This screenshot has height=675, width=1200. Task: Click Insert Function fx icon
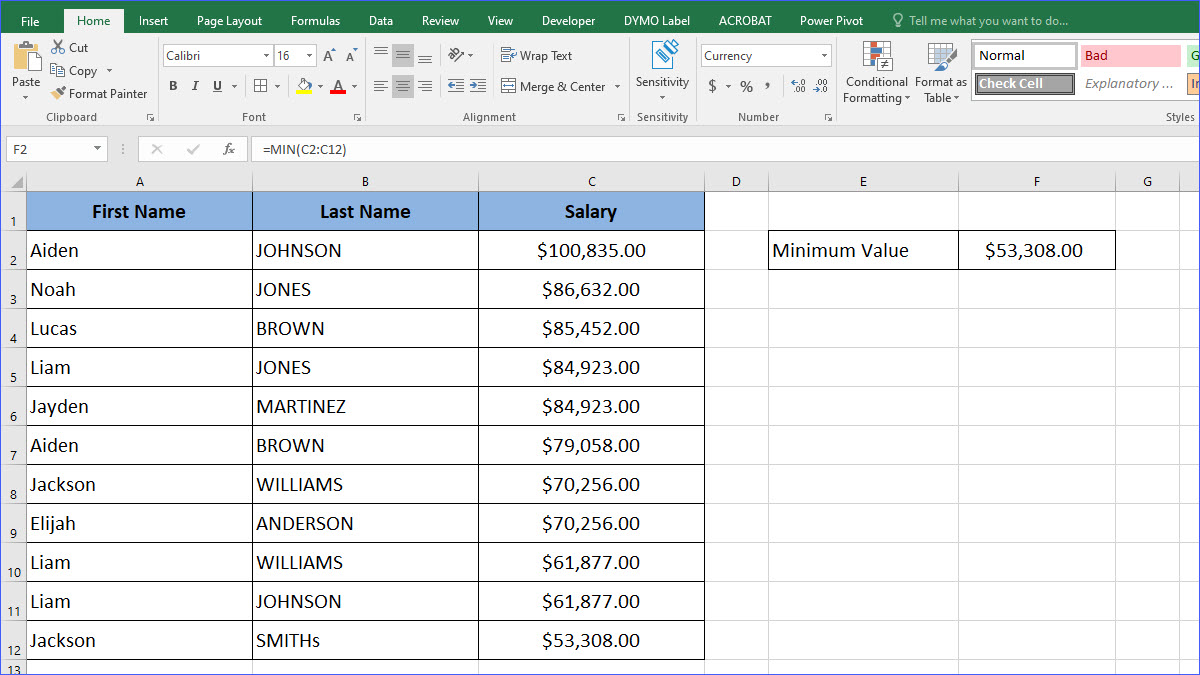pos(229,149)
